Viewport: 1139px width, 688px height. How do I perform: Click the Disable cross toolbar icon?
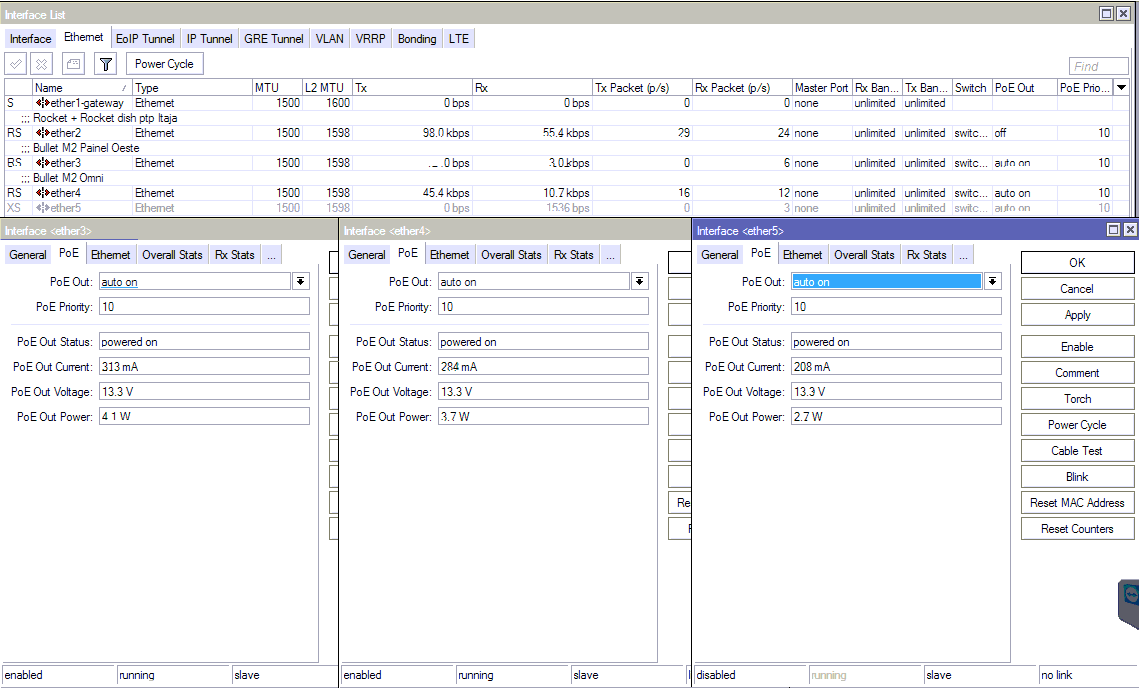[42, 64]
